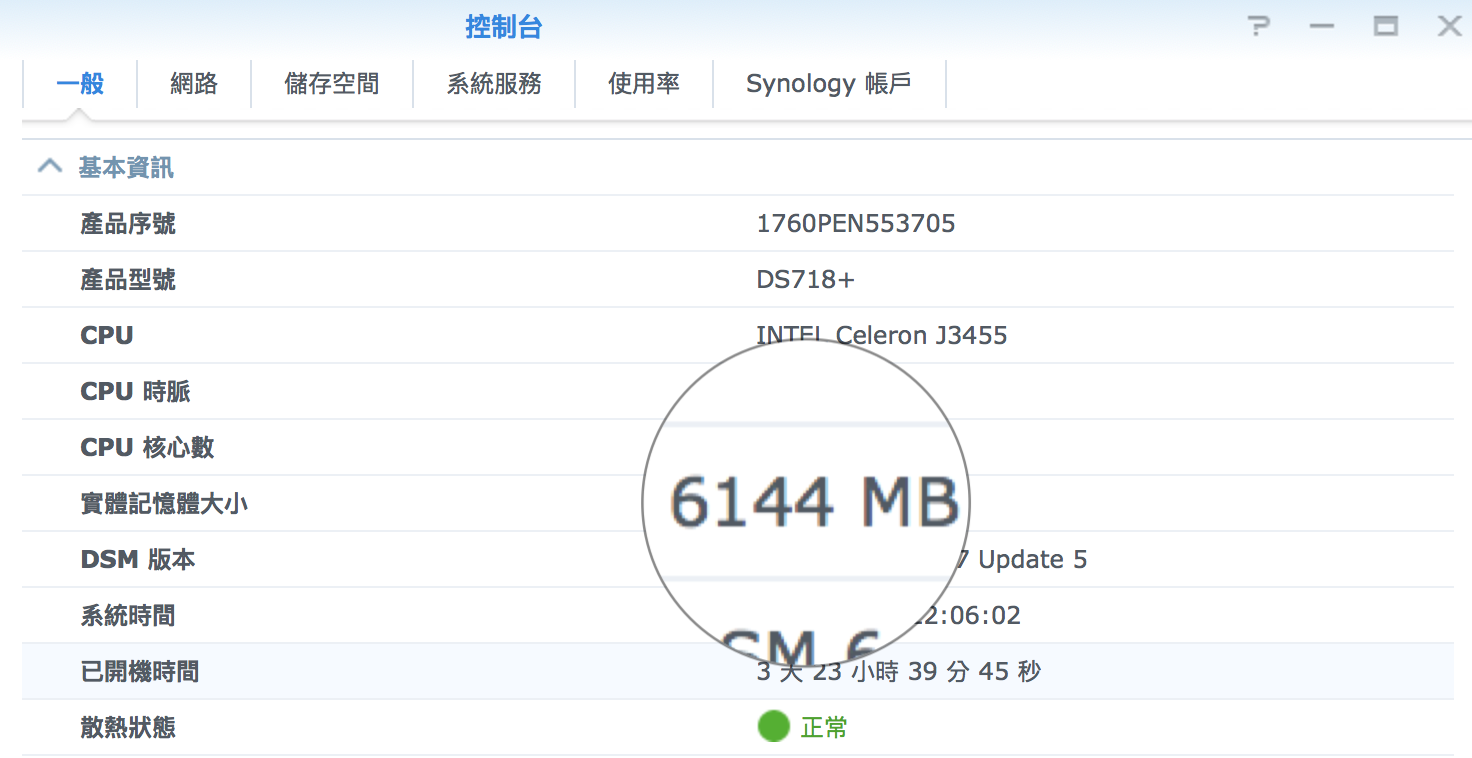Click the 控制台 window title

(503, 27)
